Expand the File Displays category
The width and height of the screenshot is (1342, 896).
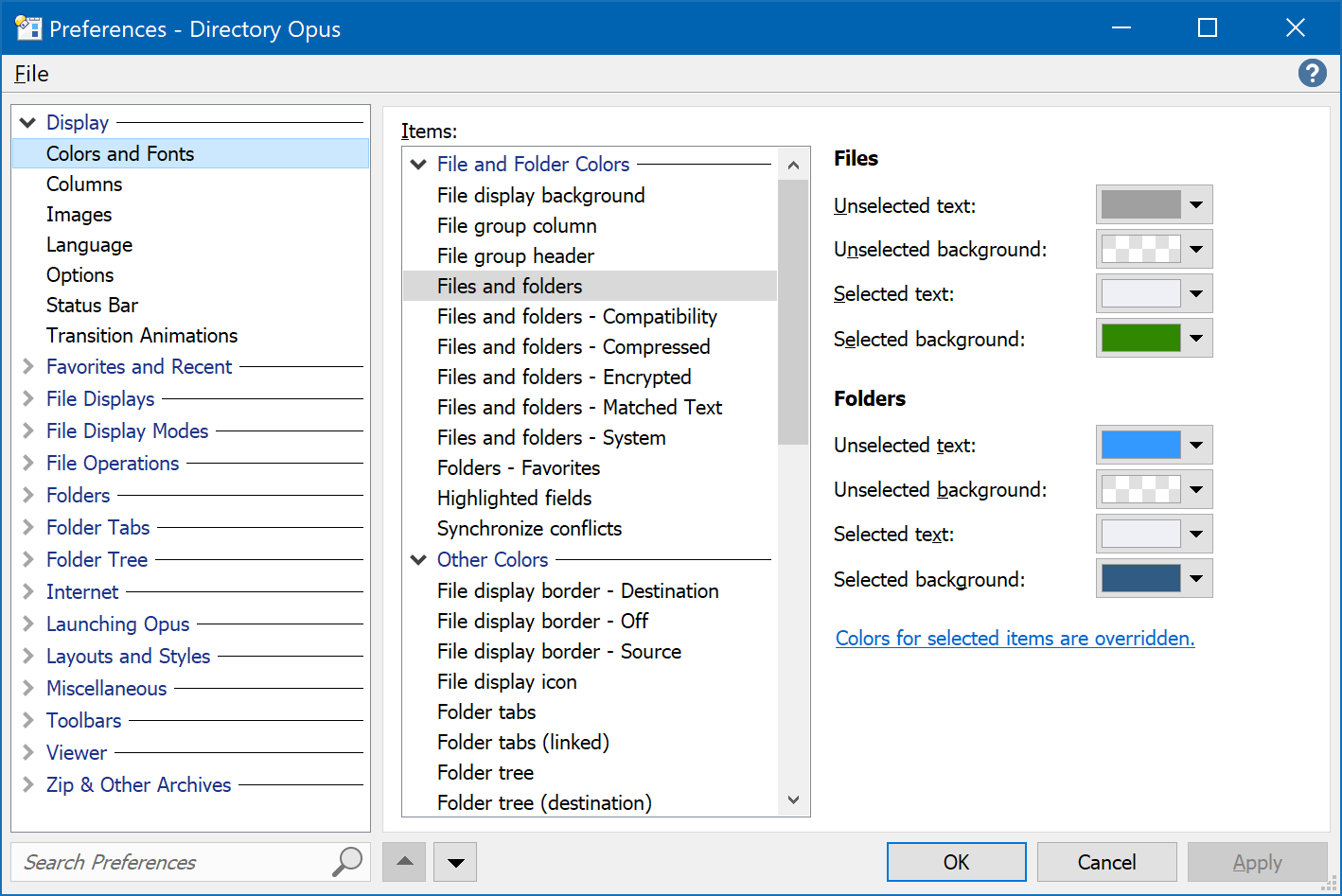click(x=27, y=399)
